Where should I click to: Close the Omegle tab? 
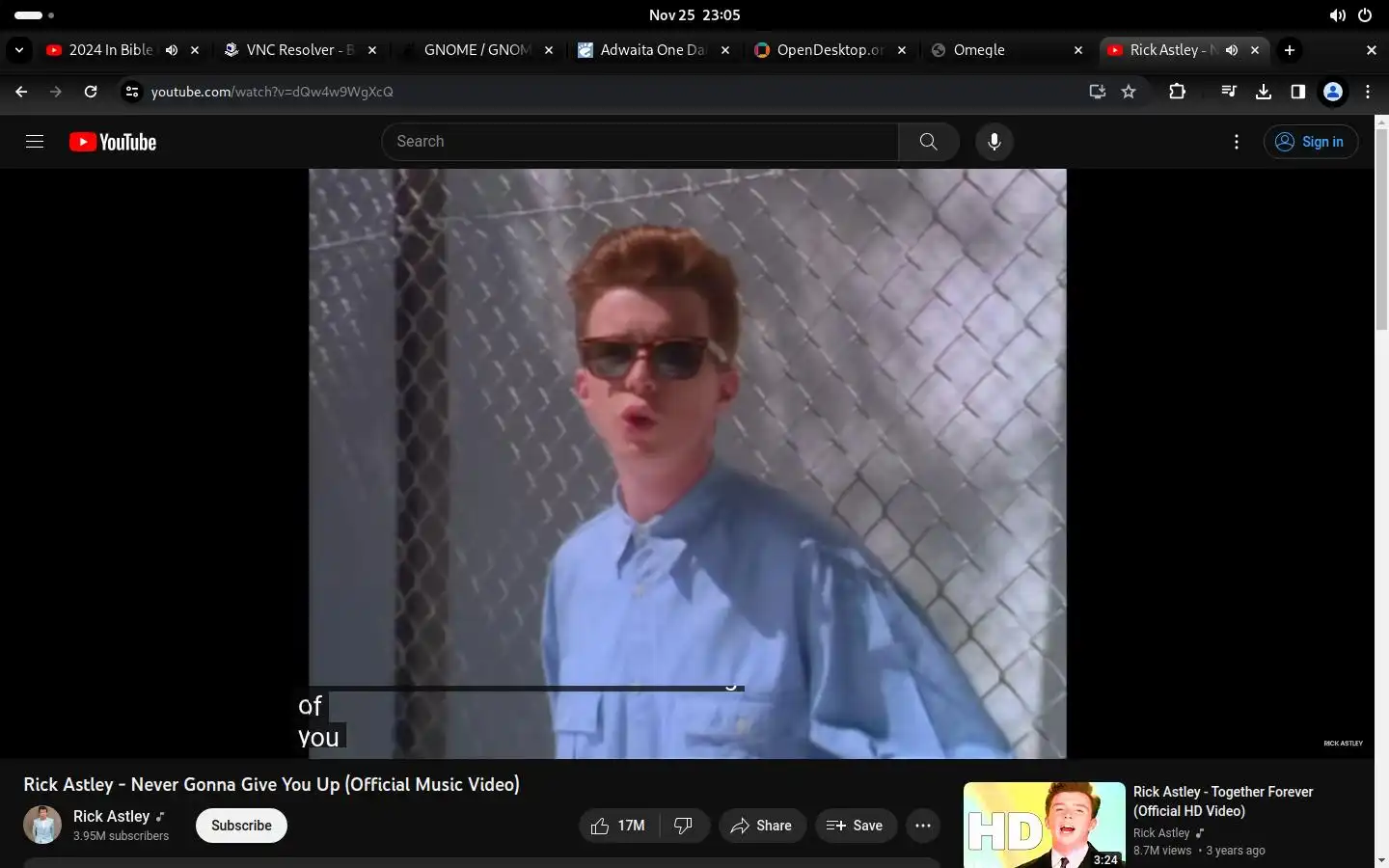click(x=1078, y=50)
